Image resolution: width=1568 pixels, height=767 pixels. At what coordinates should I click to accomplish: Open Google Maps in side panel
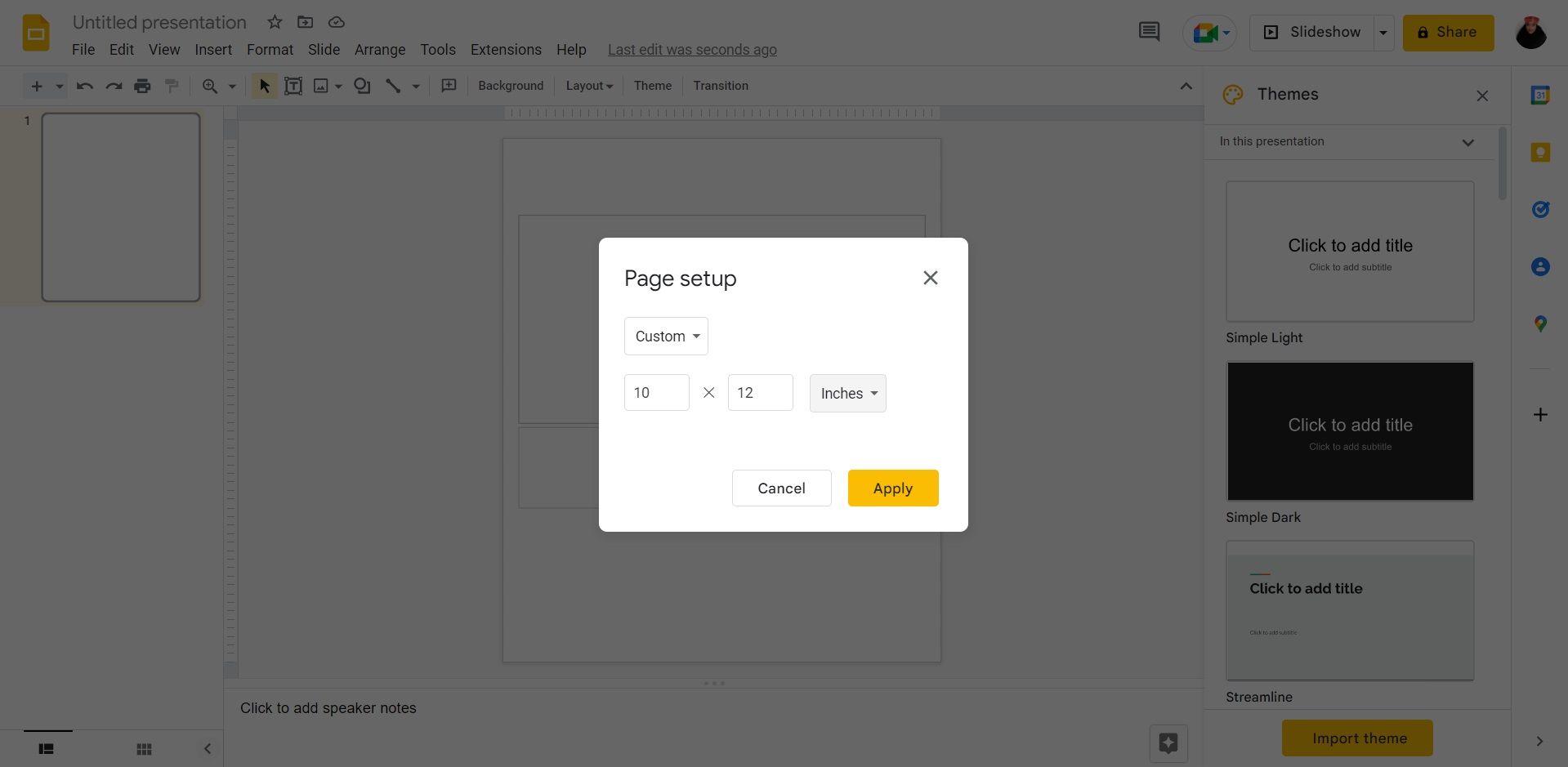pos(1541,323)
